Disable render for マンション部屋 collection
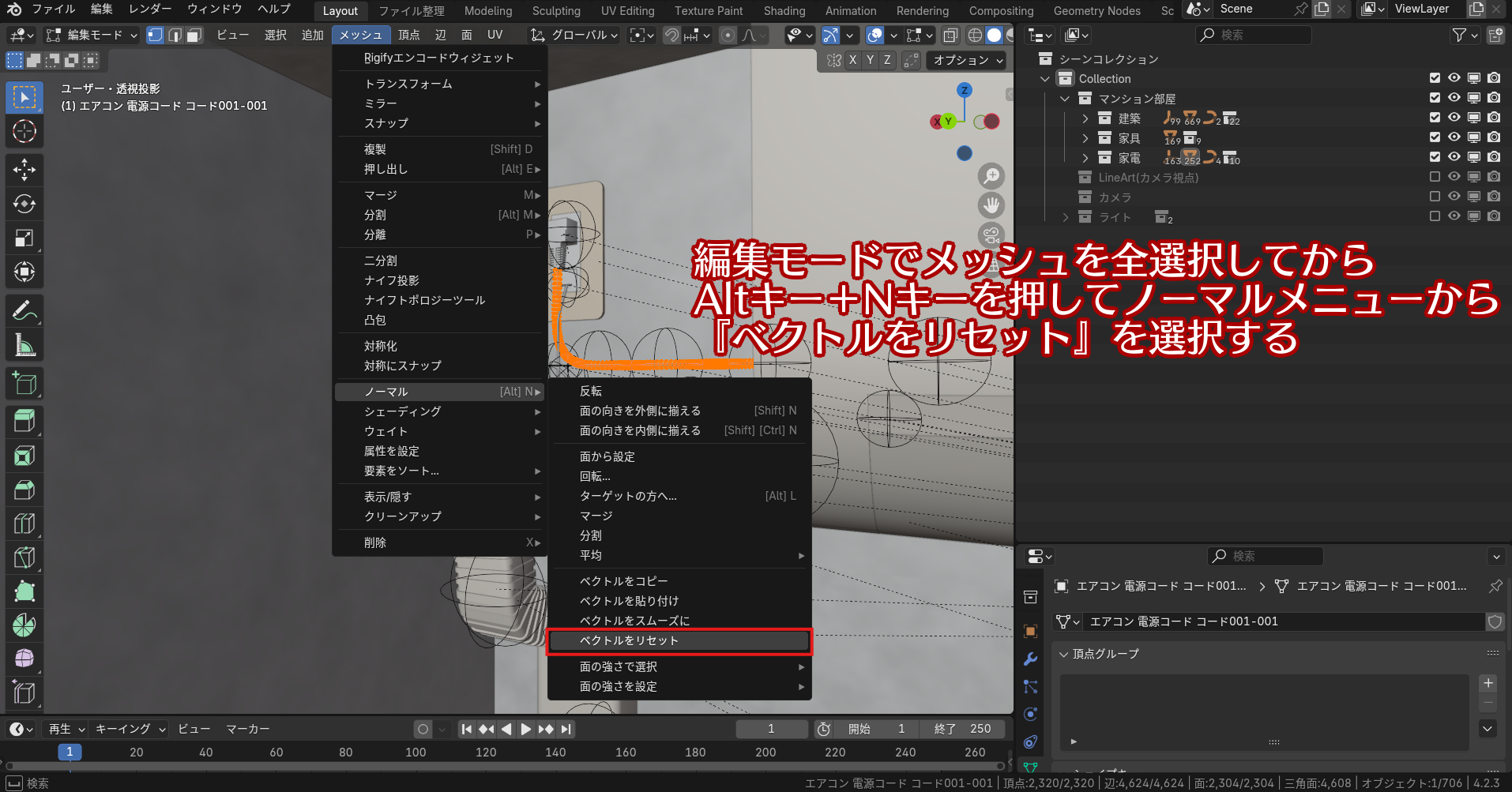 [1494, 98]
